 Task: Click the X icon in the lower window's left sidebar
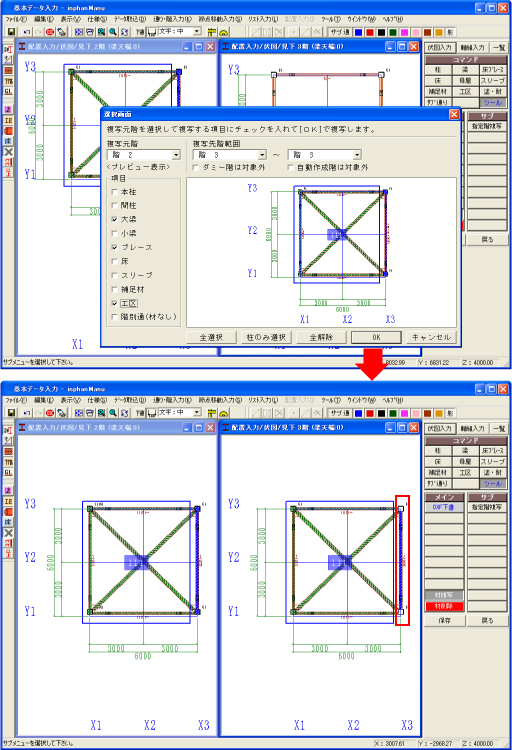click(x=8, y=533)
